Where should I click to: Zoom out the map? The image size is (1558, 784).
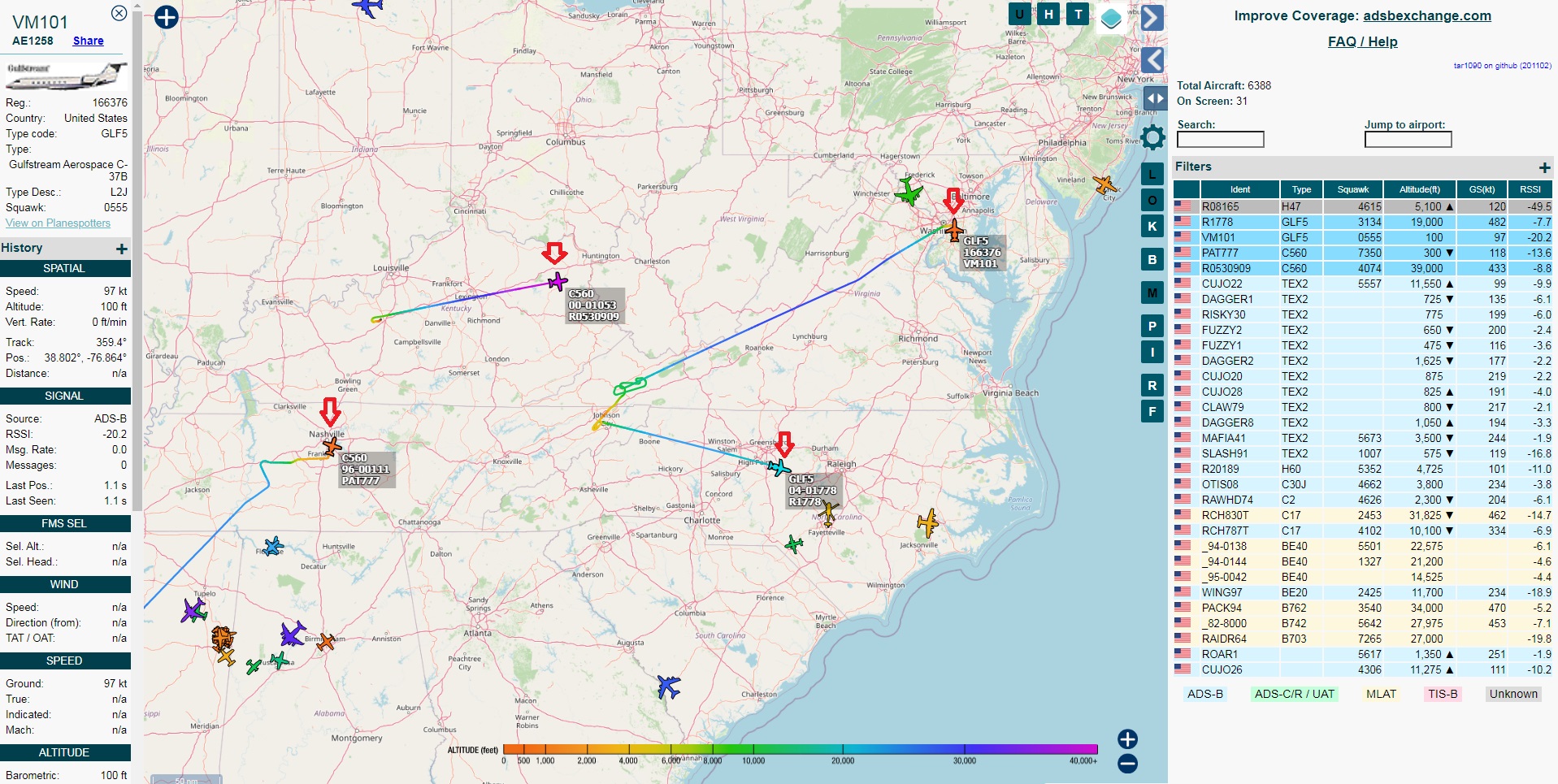1127,764
